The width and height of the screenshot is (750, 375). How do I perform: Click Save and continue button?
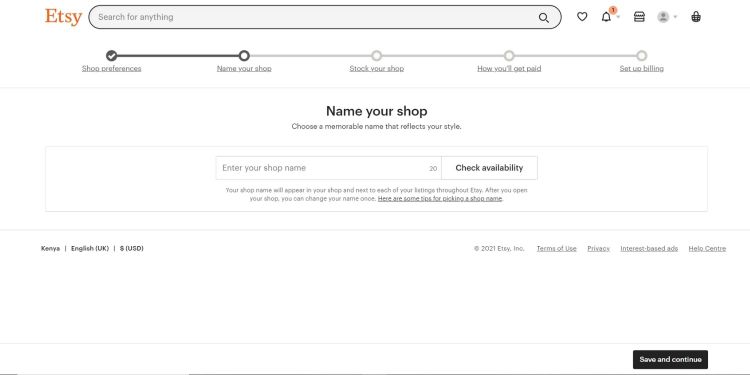(670, 360)
